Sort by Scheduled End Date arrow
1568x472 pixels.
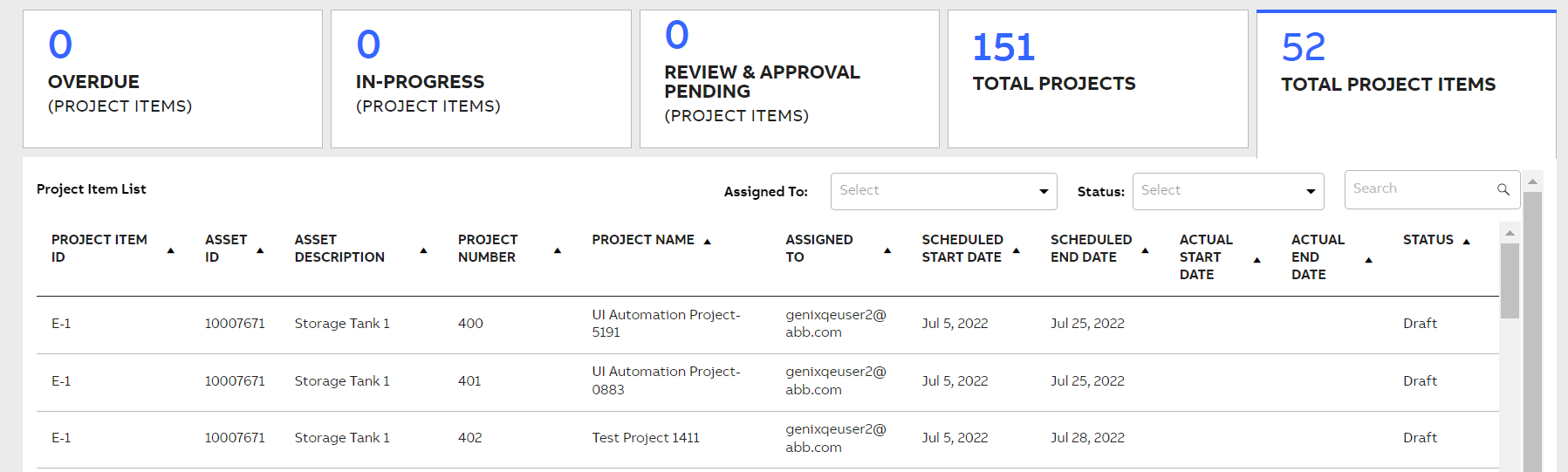[x=1145, y=250]
